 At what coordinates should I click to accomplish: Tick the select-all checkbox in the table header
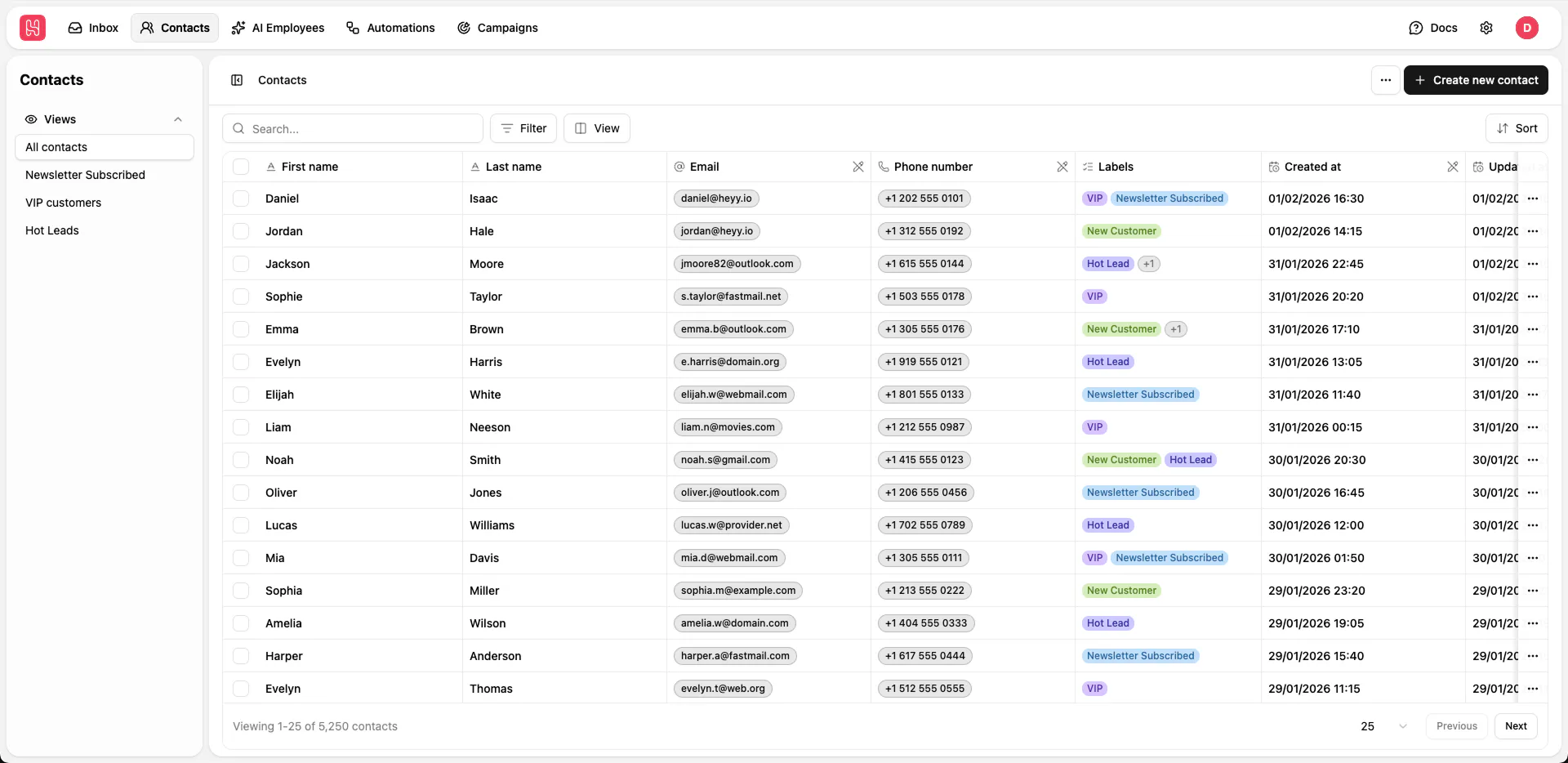tap(241, 167)
